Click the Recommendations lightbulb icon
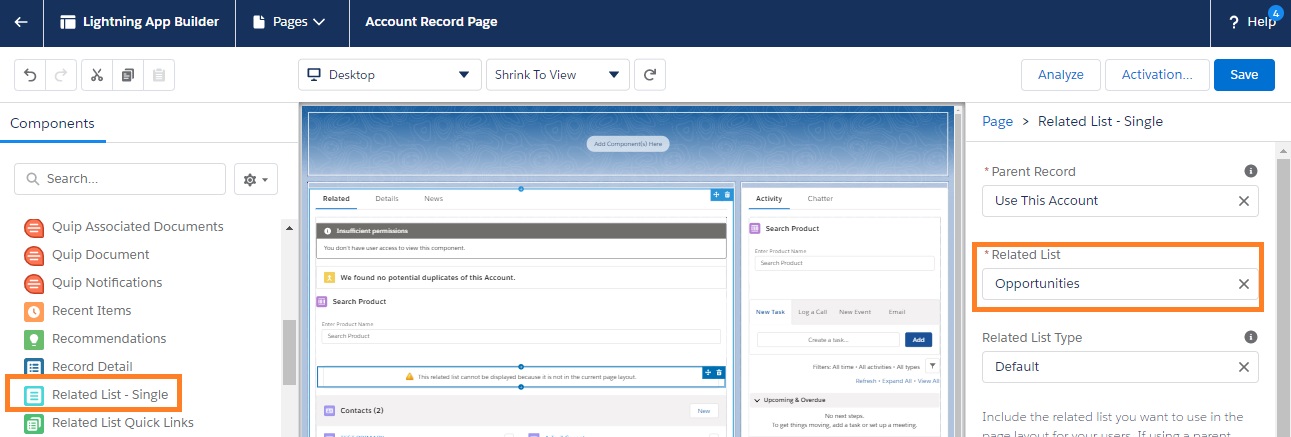1291x437 pixels. (x=34, y=339)
